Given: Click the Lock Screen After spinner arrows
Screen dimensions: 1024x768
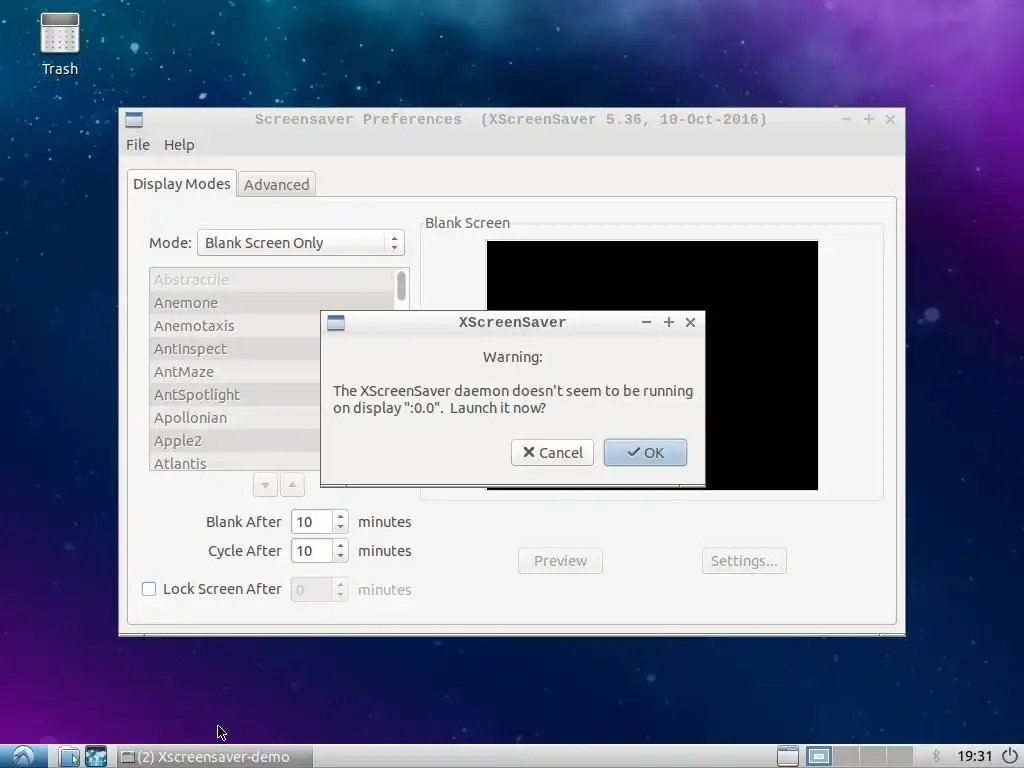Looking at the screenshot, I should [x=340, y=590].
